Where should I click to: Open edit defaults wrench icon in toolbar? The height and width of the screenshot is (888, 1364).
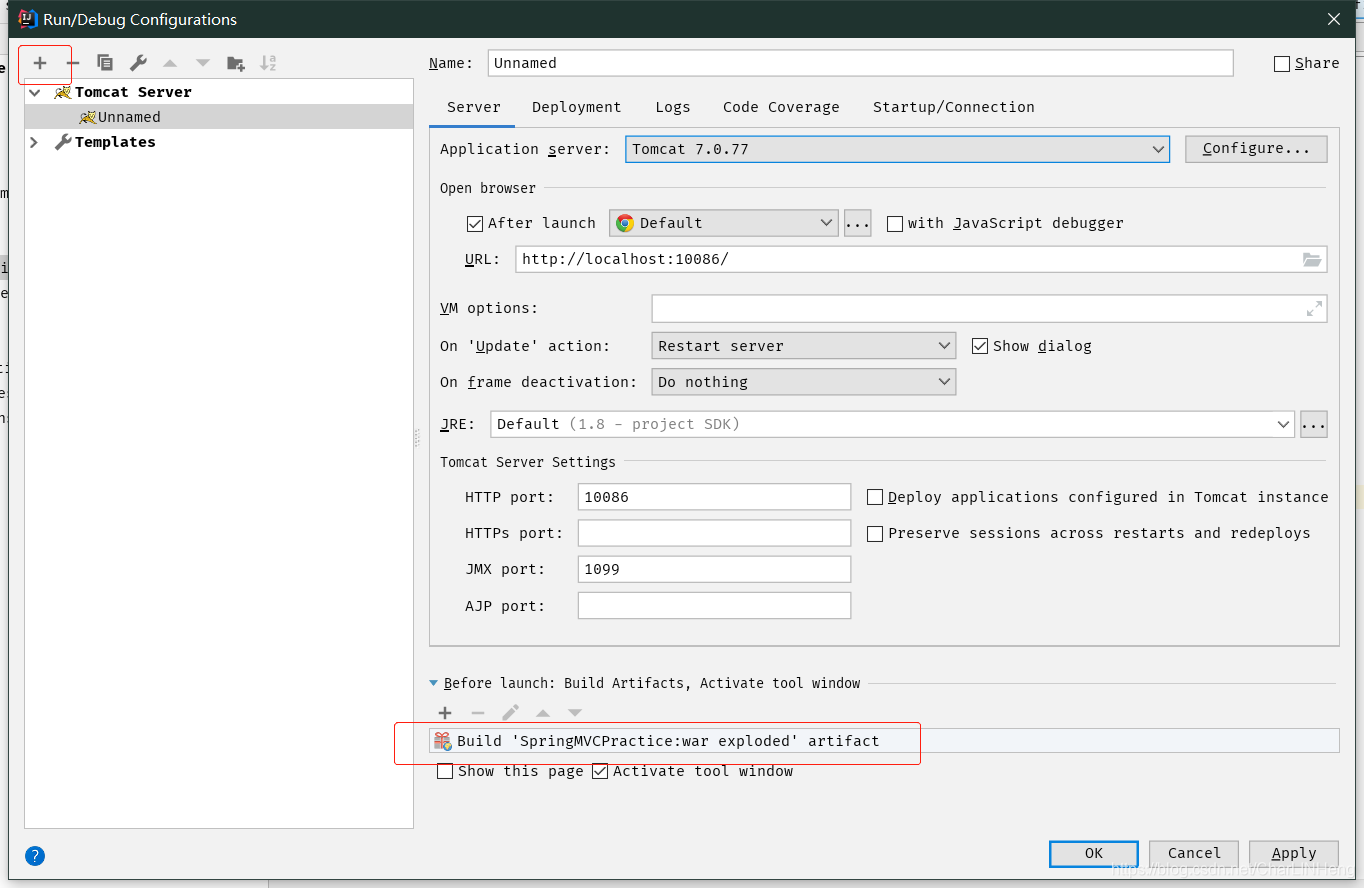point(138,63)
